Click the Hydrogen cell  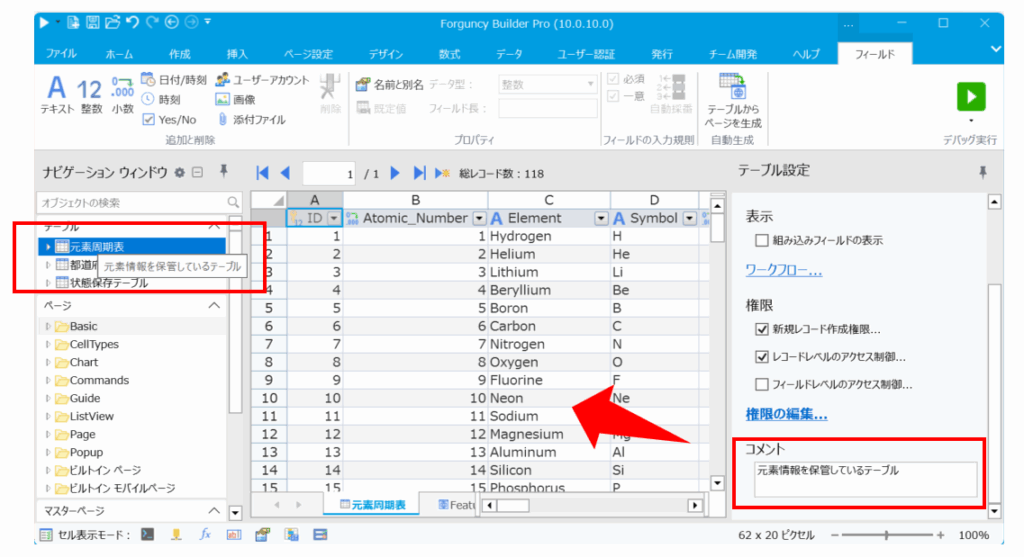[549, 236]
